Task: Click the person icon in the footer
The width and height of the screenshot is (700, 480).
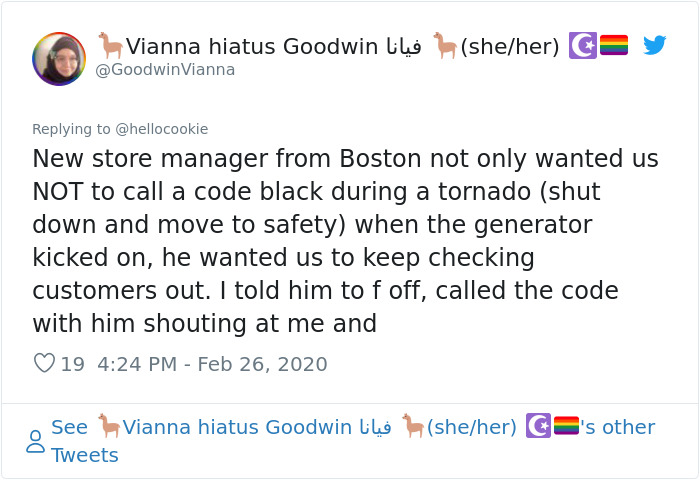Action: [35, 441]
